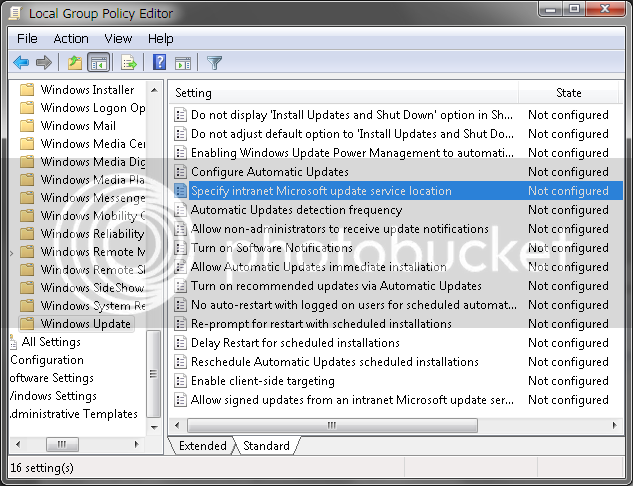This screenshot has height=486, width=633.
Task: Select Windows Media Pla tree folder
Action: point(82,180)
